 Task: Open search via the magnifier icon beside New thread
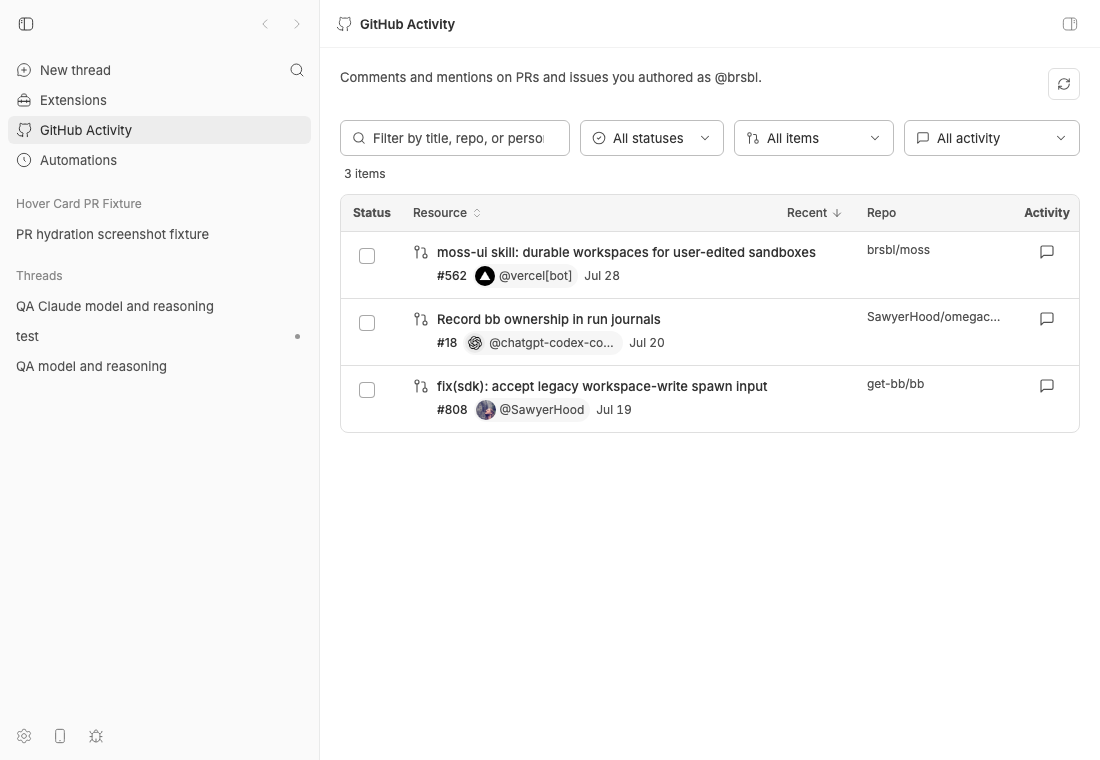coord(297,70)
